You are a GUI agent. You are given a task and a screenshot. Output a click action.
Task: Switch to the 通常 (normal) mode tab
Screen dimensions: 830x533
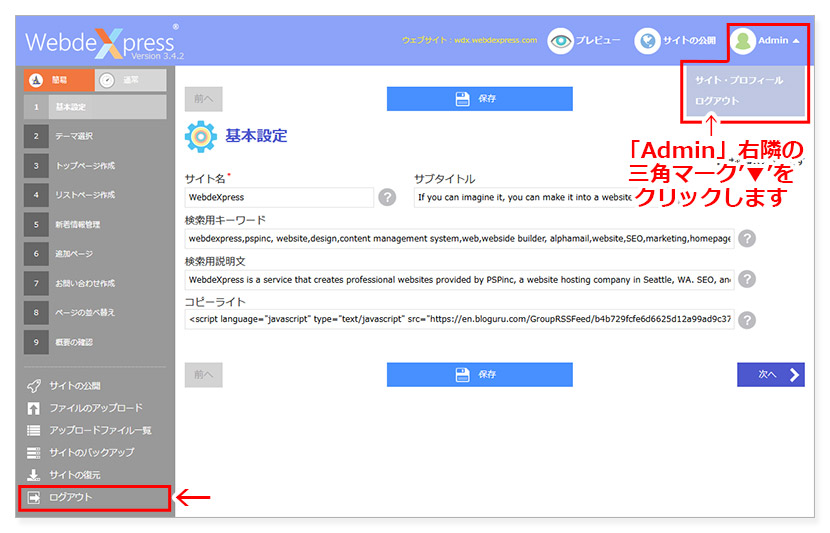(130, 80)
